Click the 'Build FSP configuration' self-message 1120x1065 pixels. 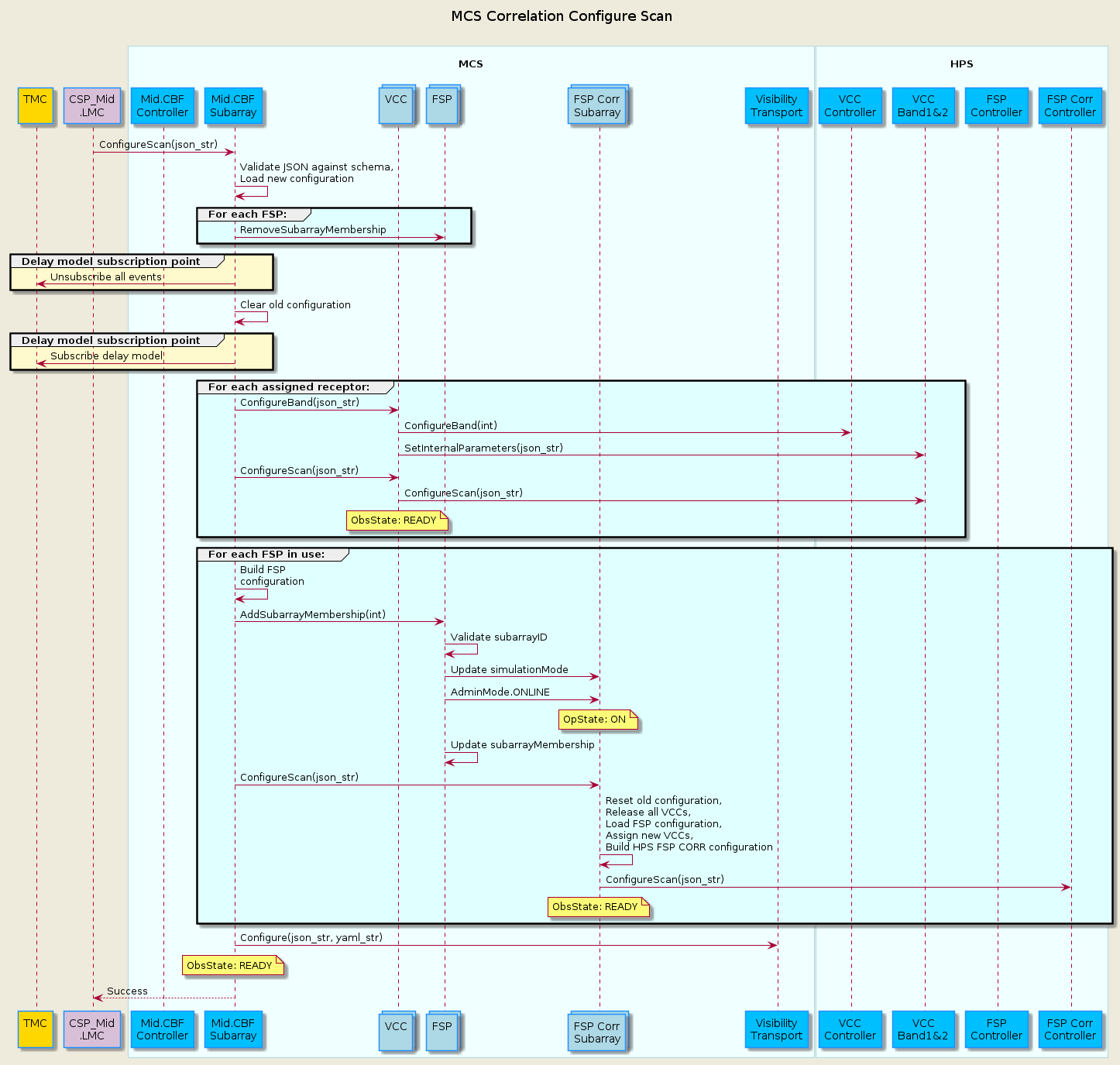pyautogui.click(x=272, y=575)
